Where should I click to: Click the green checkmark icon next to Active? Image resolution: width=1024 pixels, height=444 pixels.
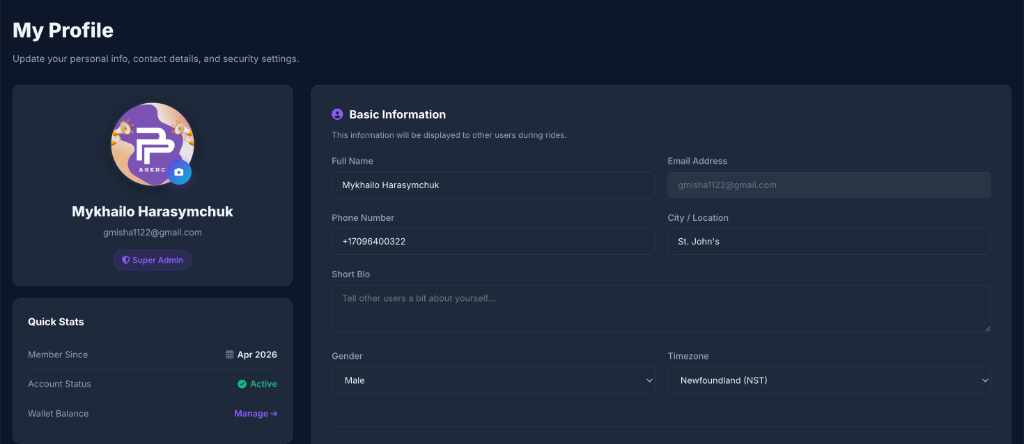pyautogui.click(x=242, y=384)
